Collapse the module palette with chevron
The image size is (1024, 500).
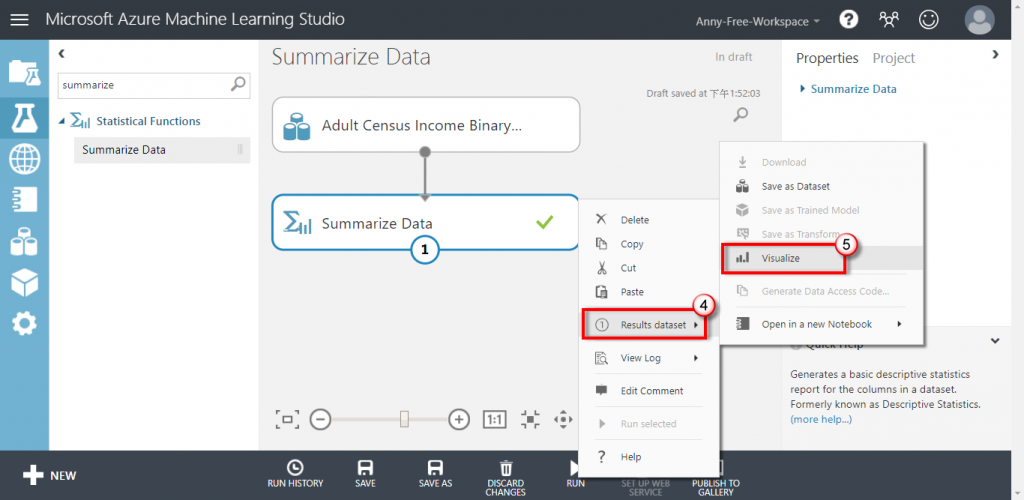point(62,54)
